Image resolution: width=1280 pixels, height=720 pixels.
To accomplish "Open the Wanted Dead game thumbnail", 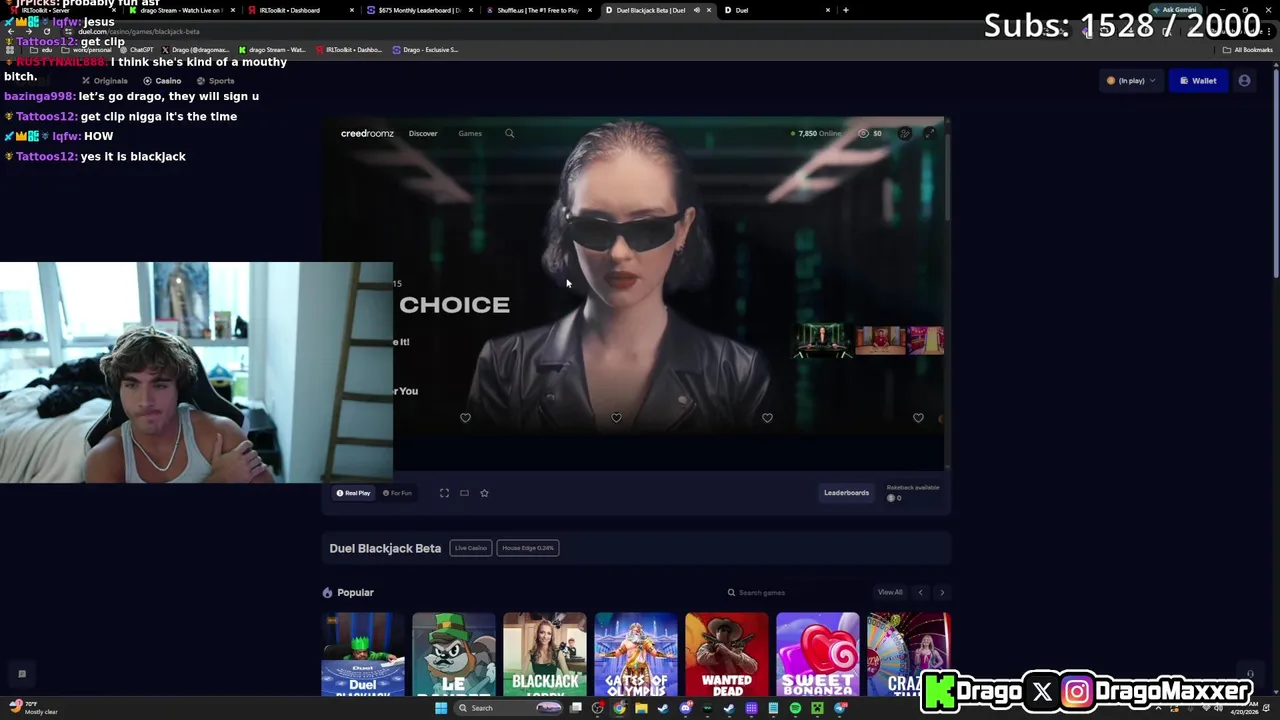I will point(727,654).
